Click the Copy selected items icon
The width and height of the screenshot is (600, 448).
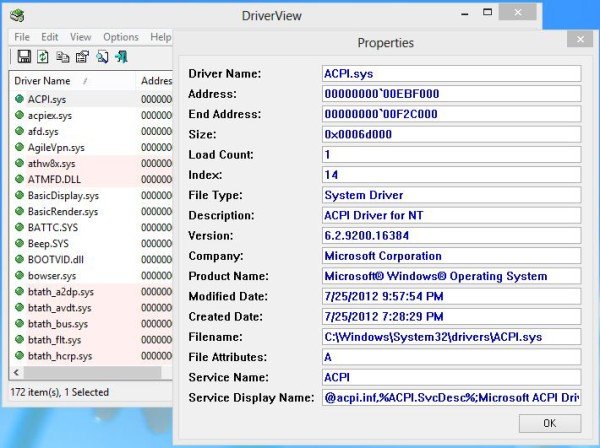63,57
